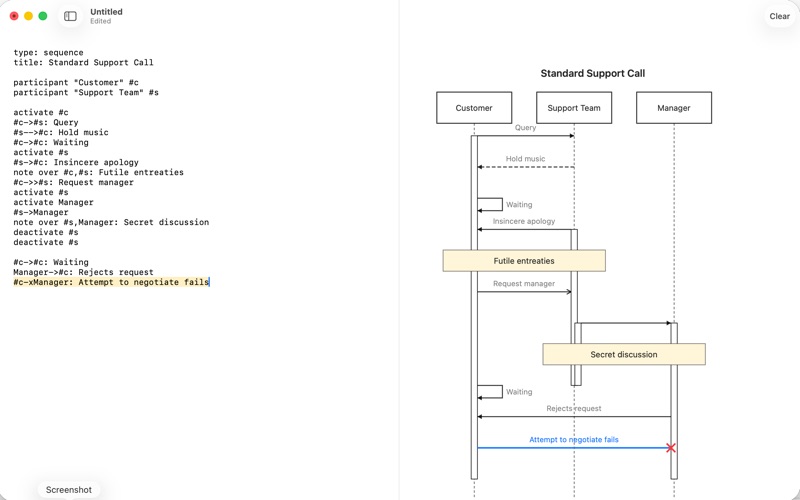Select the Customer participant box
The height and width of the screenshot is (500, 800).
coord(474,108)
